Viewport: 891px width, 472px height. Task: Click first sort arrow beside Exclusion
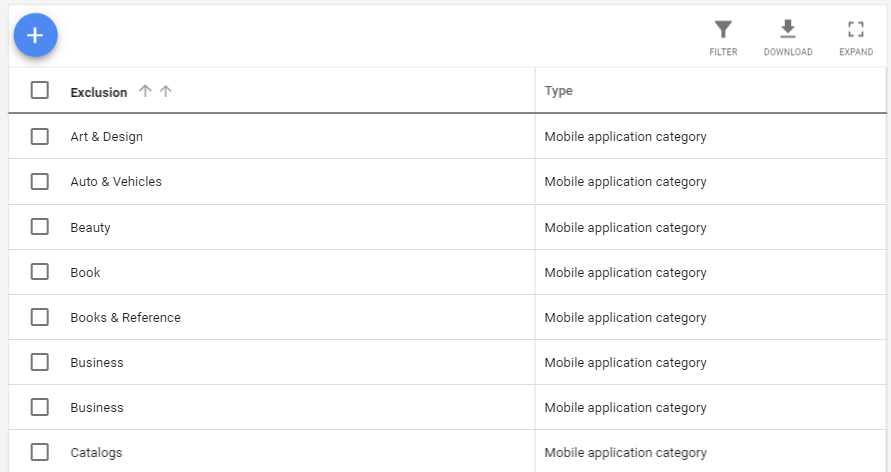[145, 91]
